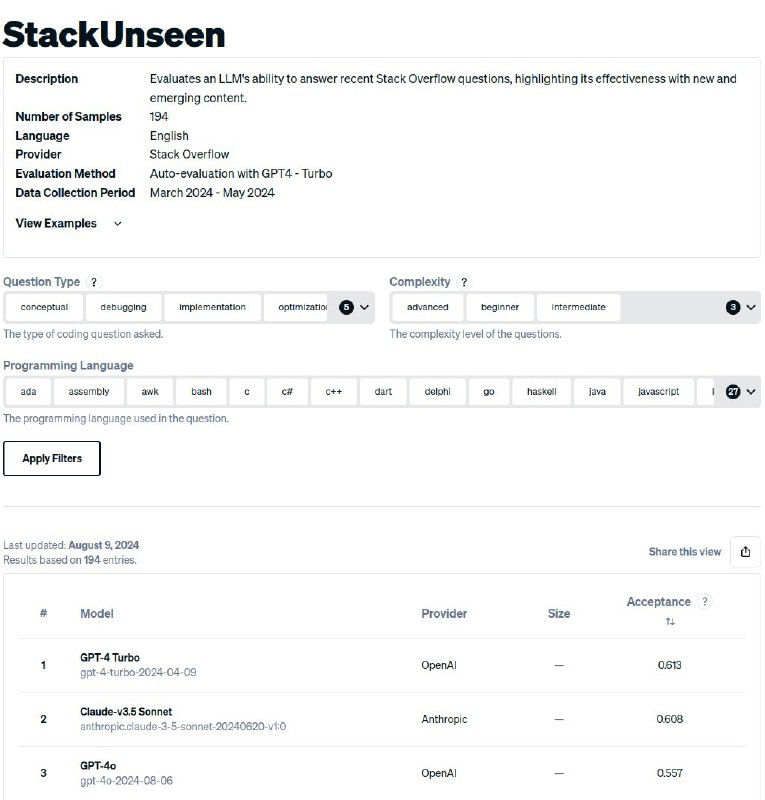The image size is (765, 800).
Task: Click the Share this view link
Action: click(x=684, y=552)
